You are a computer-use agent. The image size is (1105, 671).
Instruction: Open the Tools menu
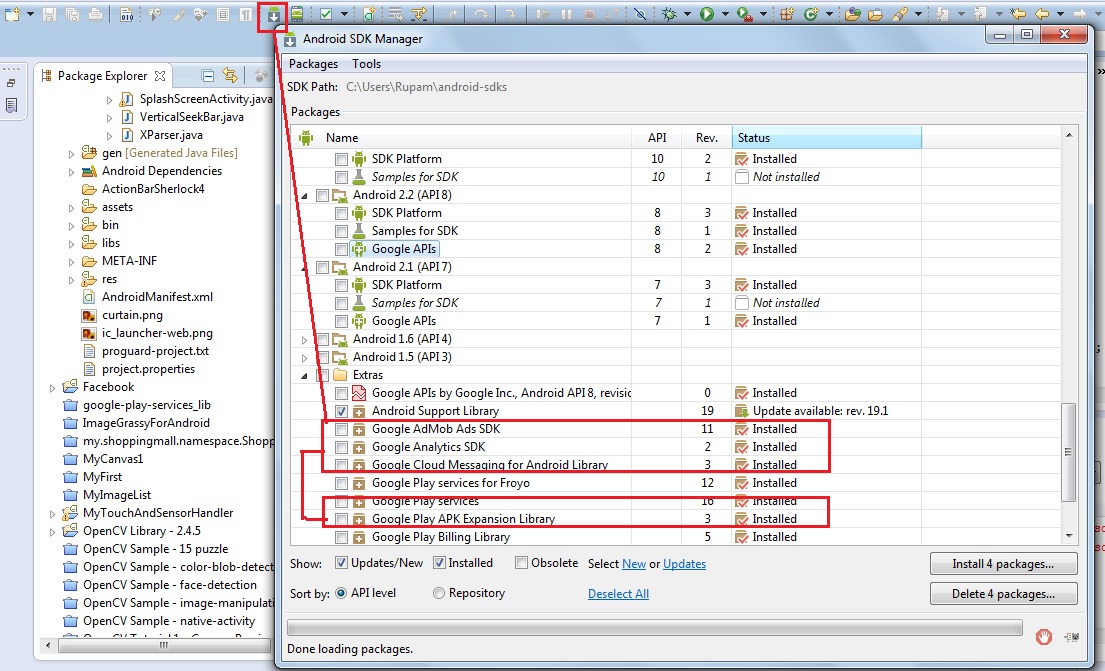coord(366,64)
